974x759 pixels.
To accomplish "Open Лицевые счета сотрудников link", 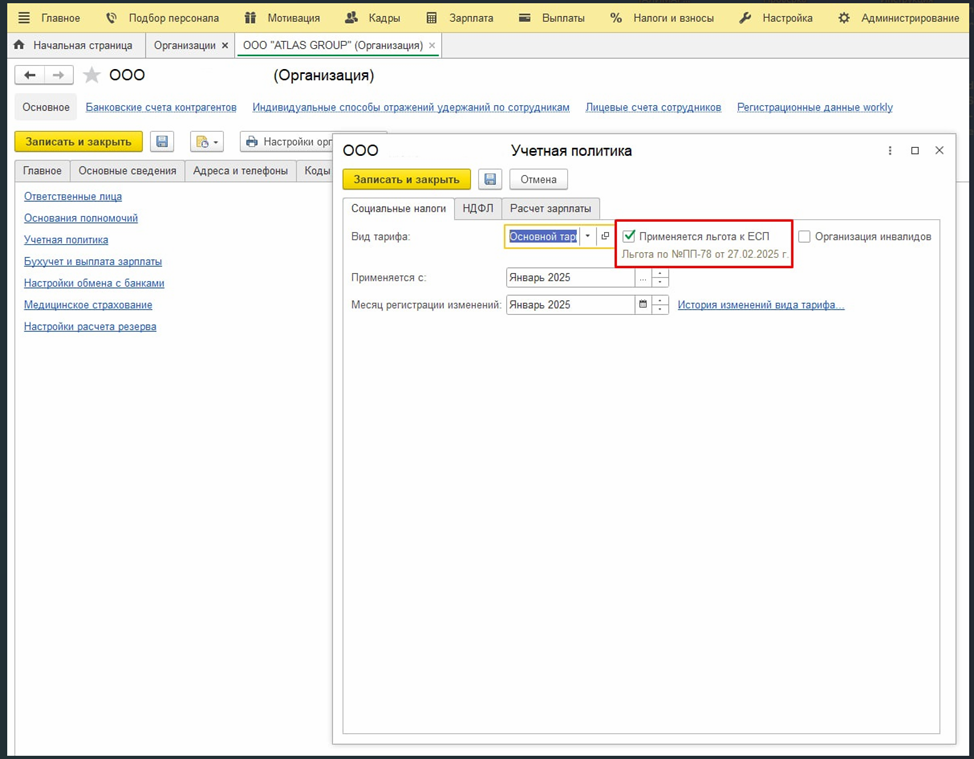I will [x=653, y=107].
